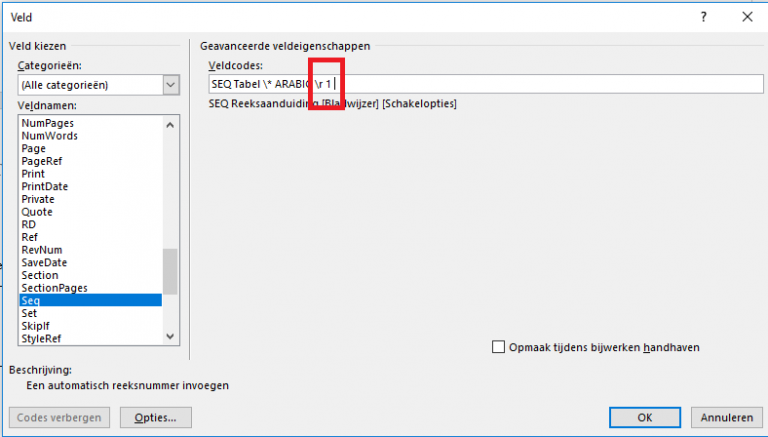The width and height of the screenshot is (768, 437).
Task: Select the Quote field name
Action: (x=37, y=212)
